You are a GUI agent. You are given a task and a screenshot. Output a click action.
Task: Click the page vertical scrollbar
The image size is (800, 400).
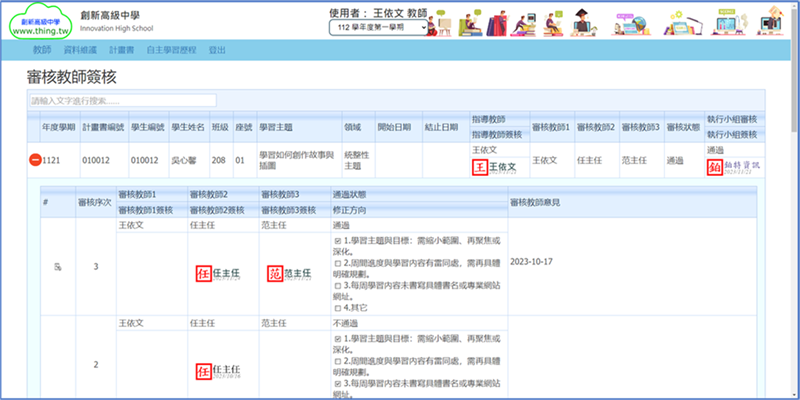(x=792, y=200)
